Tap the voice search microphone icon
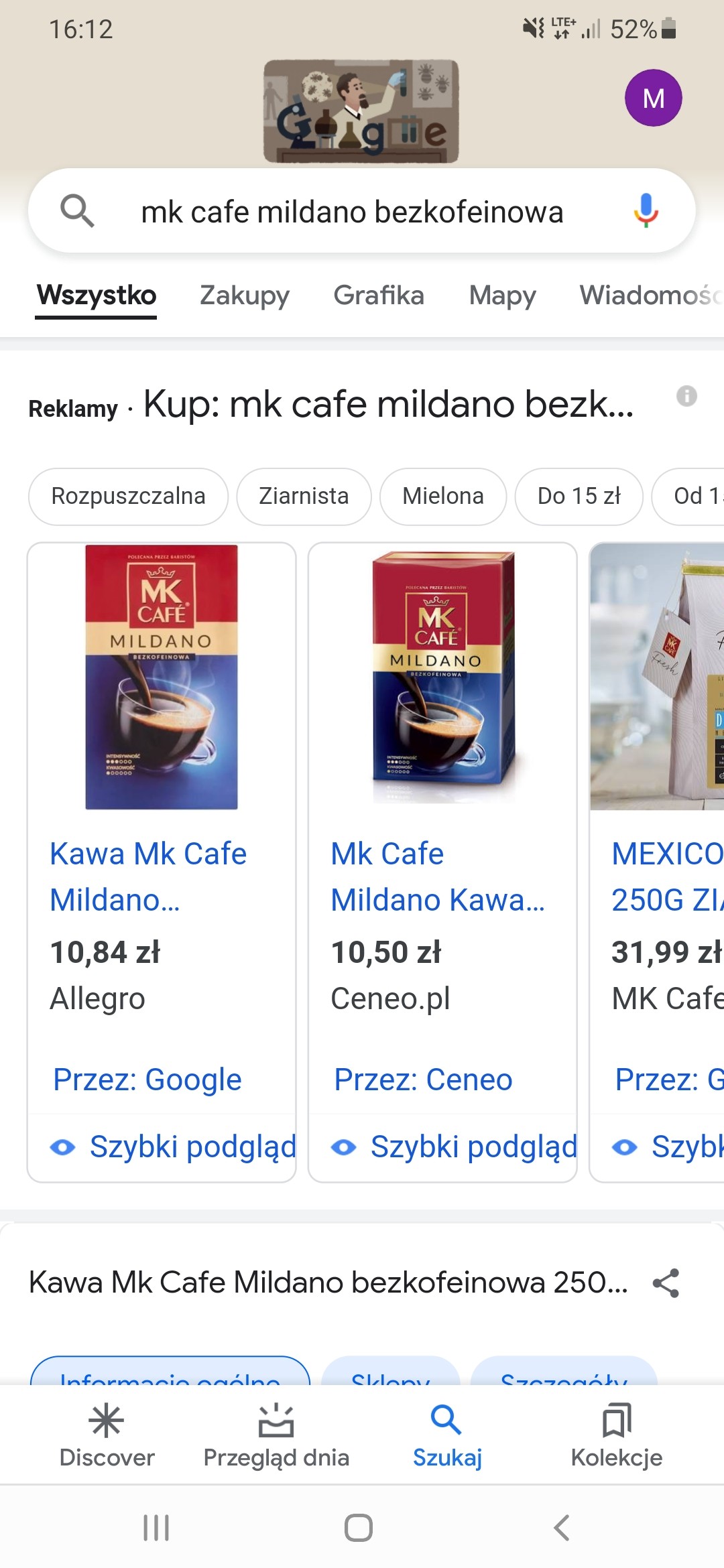The height and width of the screenshot is (1568, 724). 646,211
